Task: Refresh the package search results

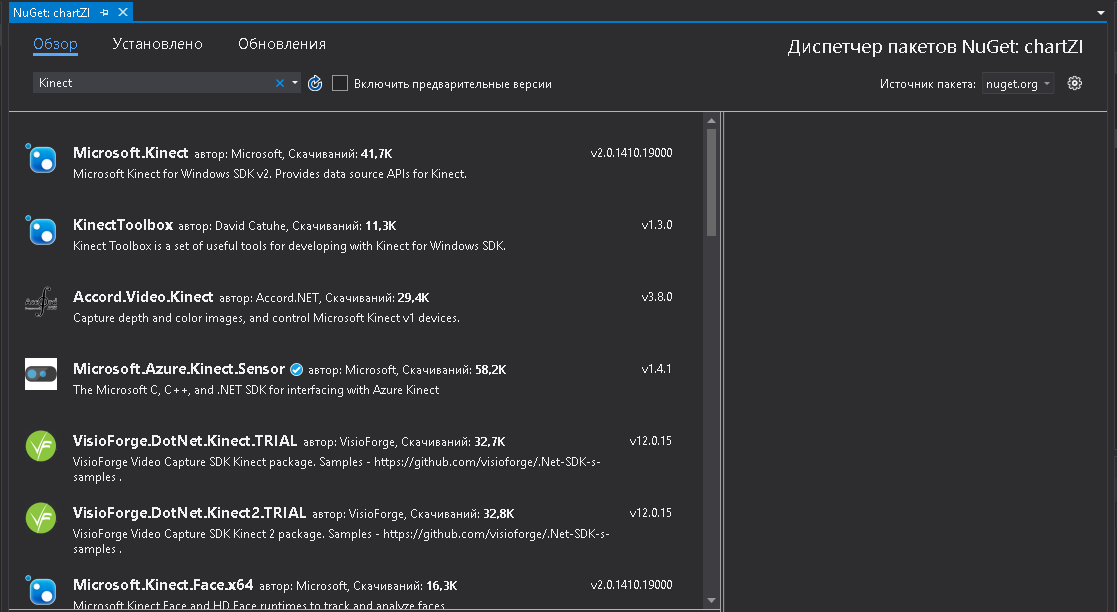Action: tap(315, 83)
